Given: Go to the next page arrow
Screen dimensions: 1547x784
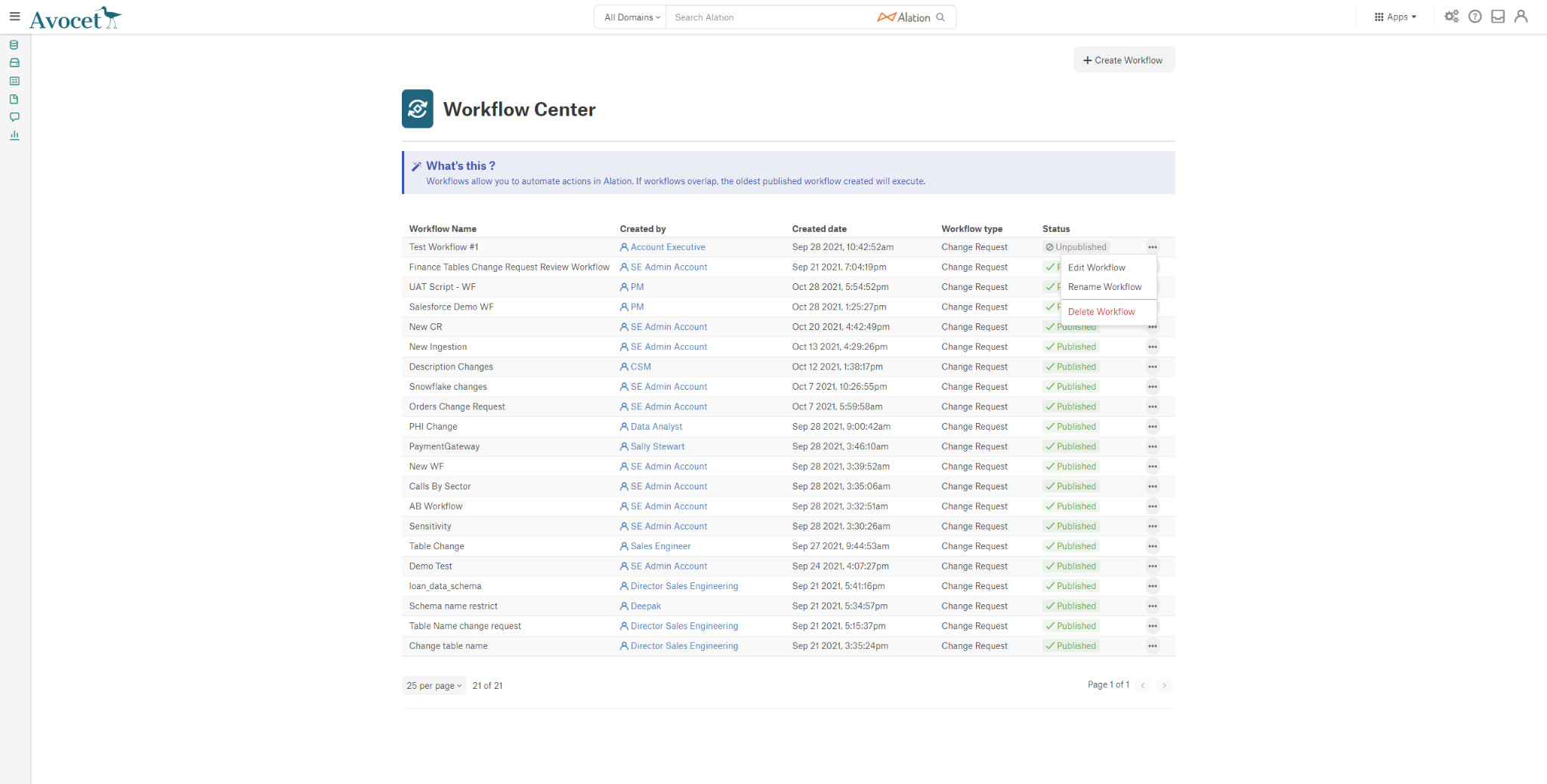Looking at the screenshot, I should [1164, 685].
